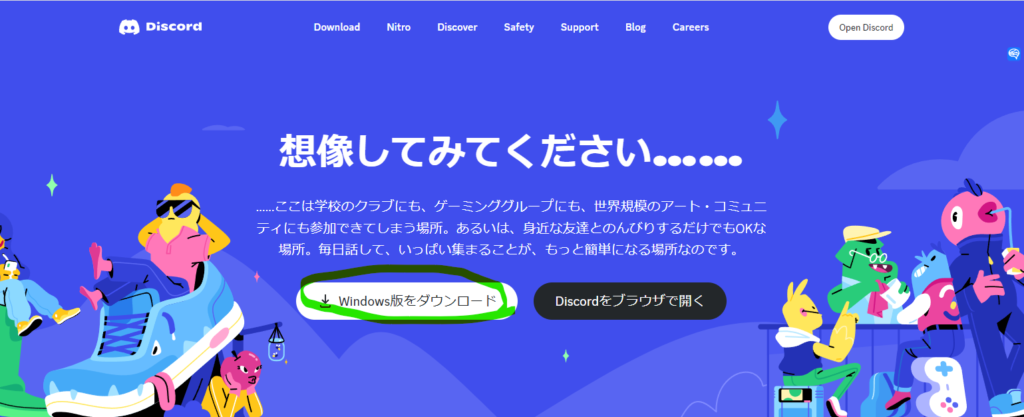Click the Windows版をダウンロード button
Screen dimensions: 1024x417
(407, 301)
